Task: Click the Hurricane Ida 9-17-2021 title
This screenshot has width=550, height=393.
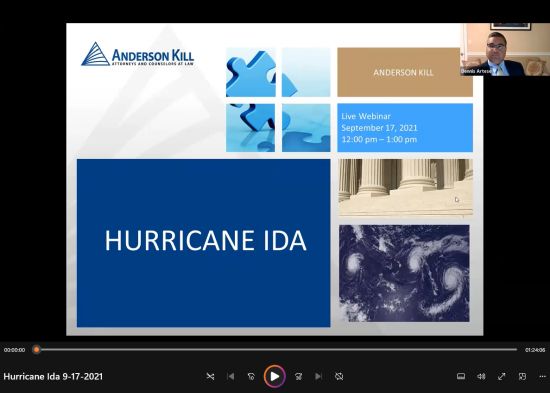Action: click(53, 377)
